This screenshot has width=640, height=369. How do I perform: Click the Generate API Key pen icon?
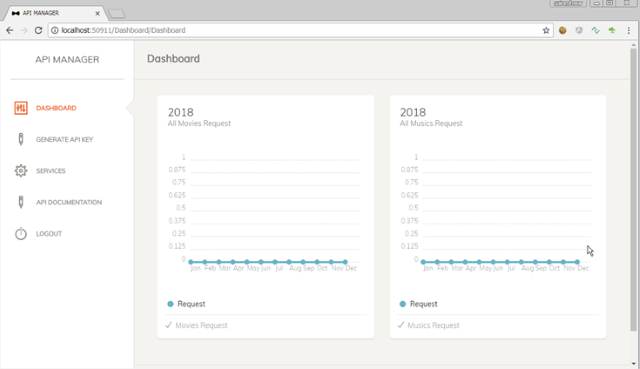(21, 139)
